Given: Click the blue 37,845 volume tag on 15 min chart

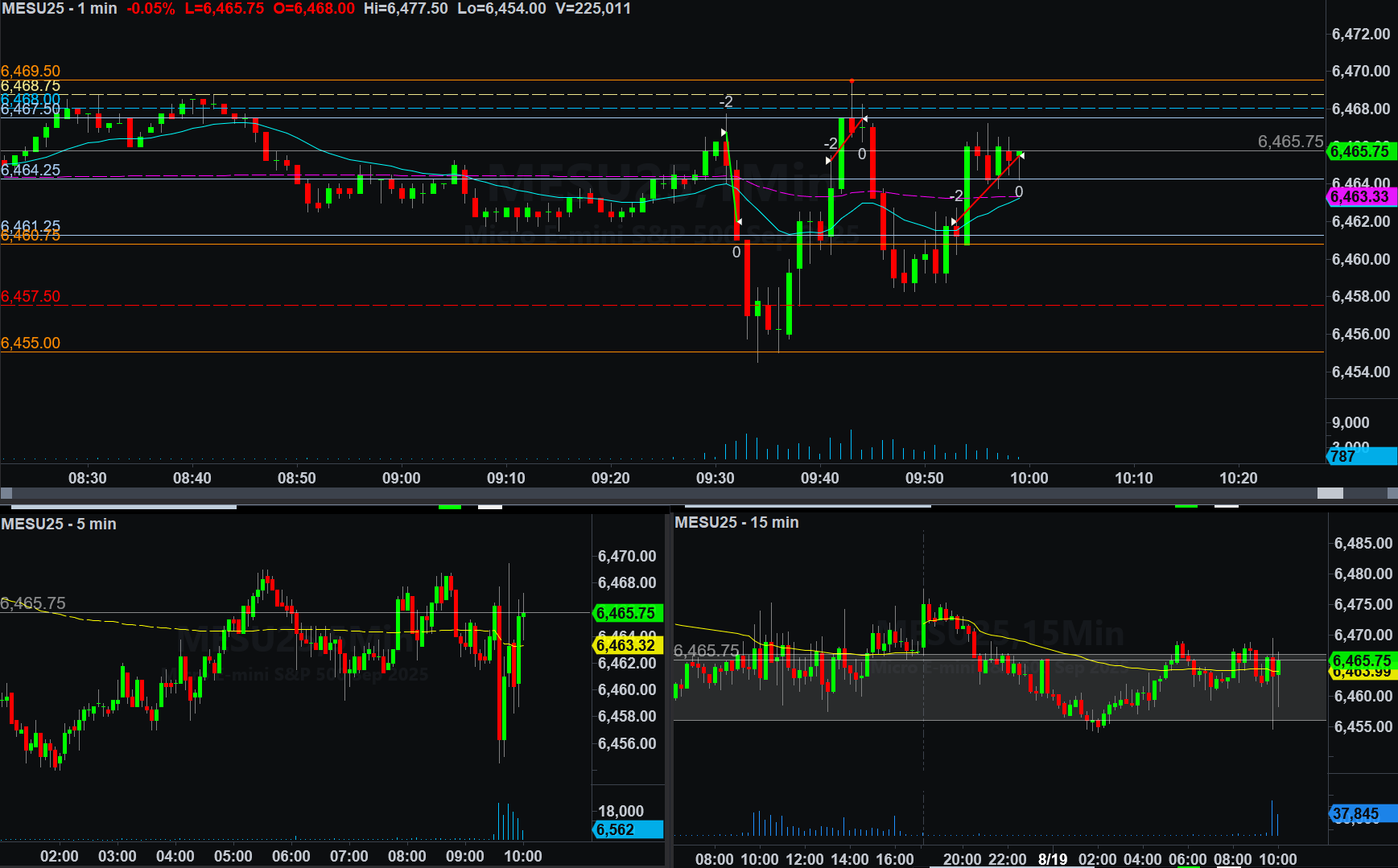Looking at the screenshot, I should click(1360, 814).
